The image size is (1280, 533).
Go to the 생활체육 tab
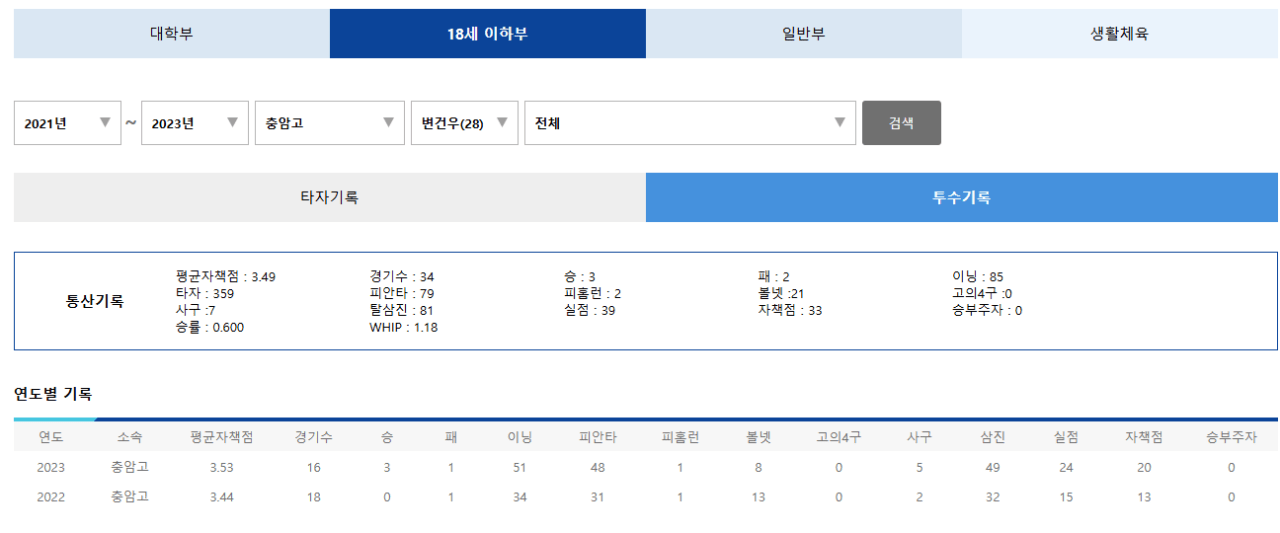pos(1120,33)
